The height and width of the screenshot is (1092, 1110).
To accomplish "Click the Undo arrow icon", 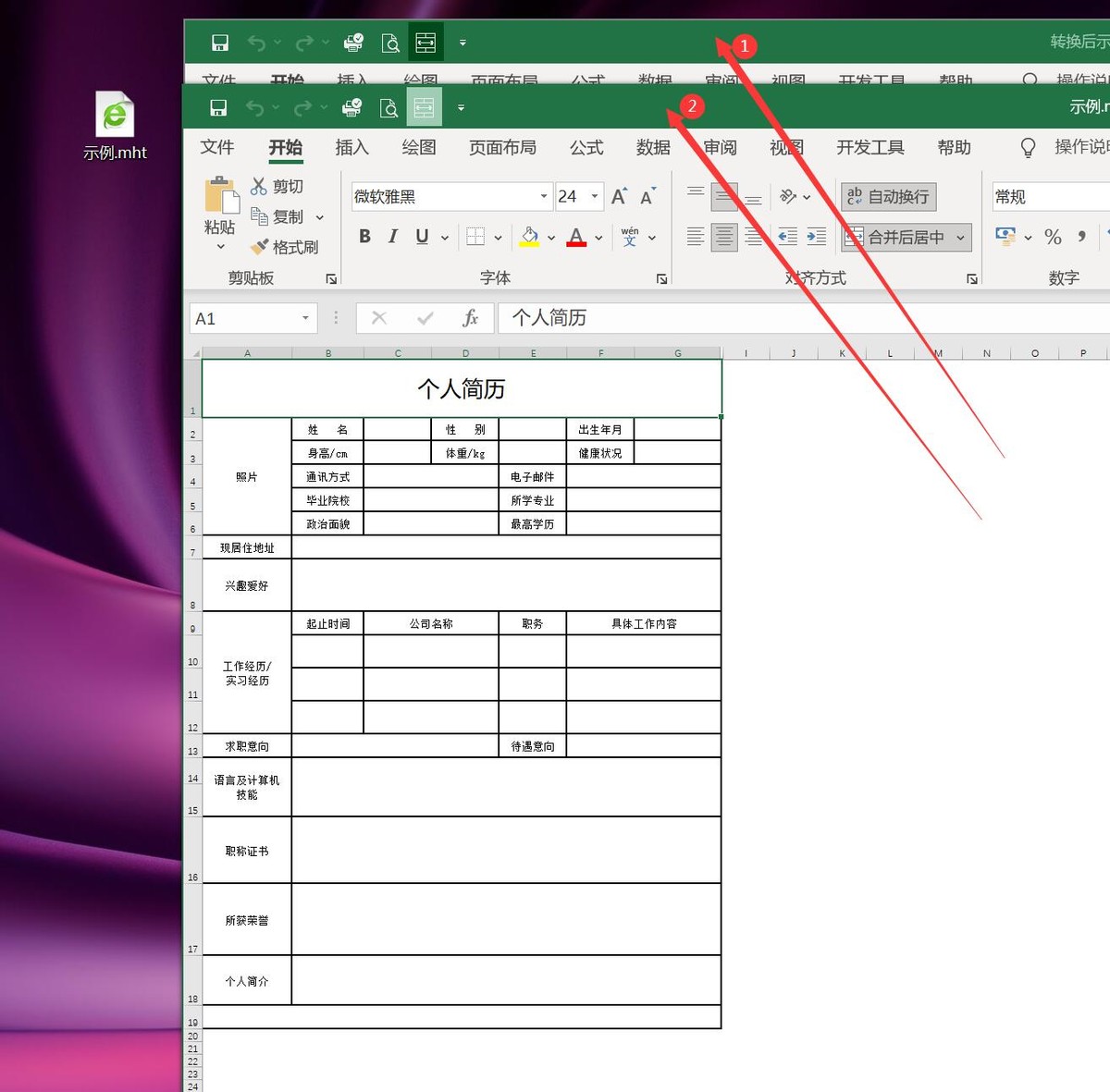I will click(x=255, y=106).
